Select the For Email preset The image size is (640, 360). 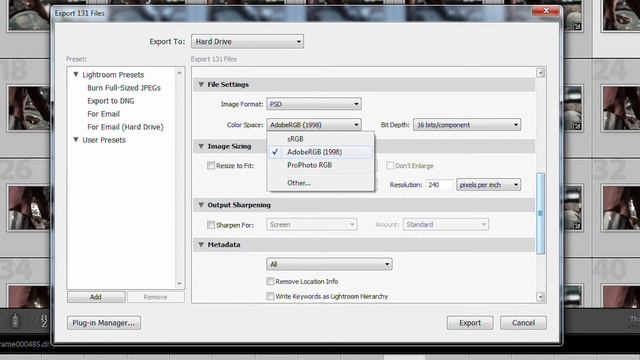click(x=103, y=114)
